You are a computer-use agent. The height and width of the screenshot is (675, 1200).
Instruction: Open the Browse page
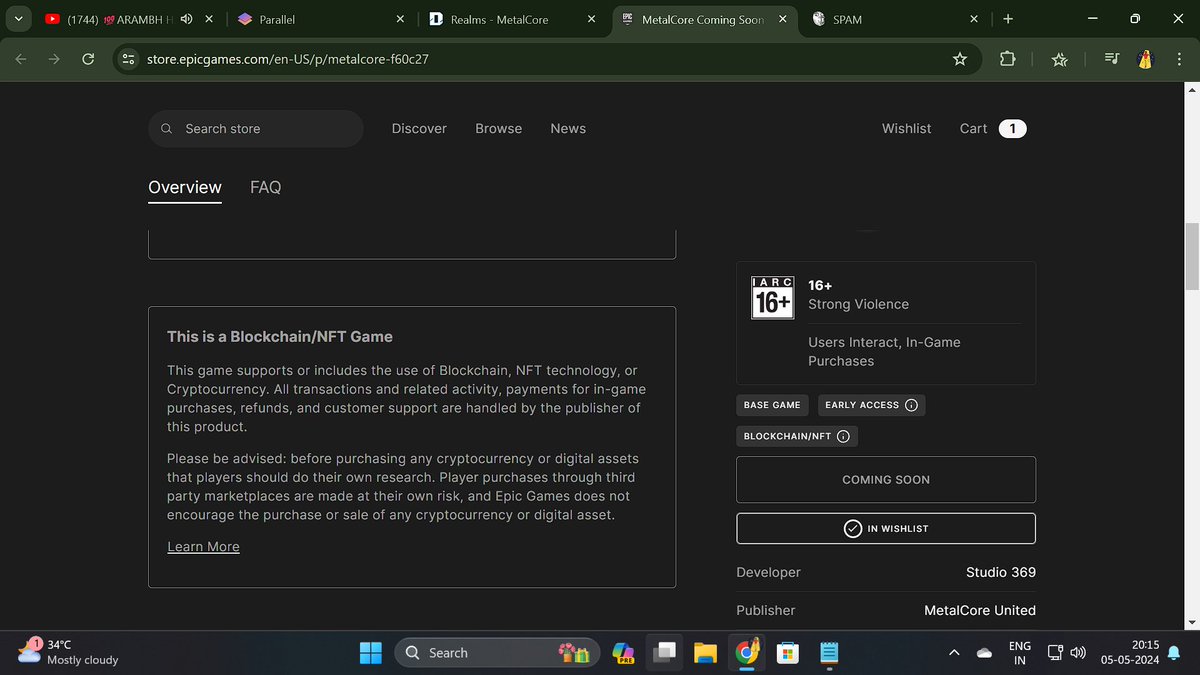[499, 129]
